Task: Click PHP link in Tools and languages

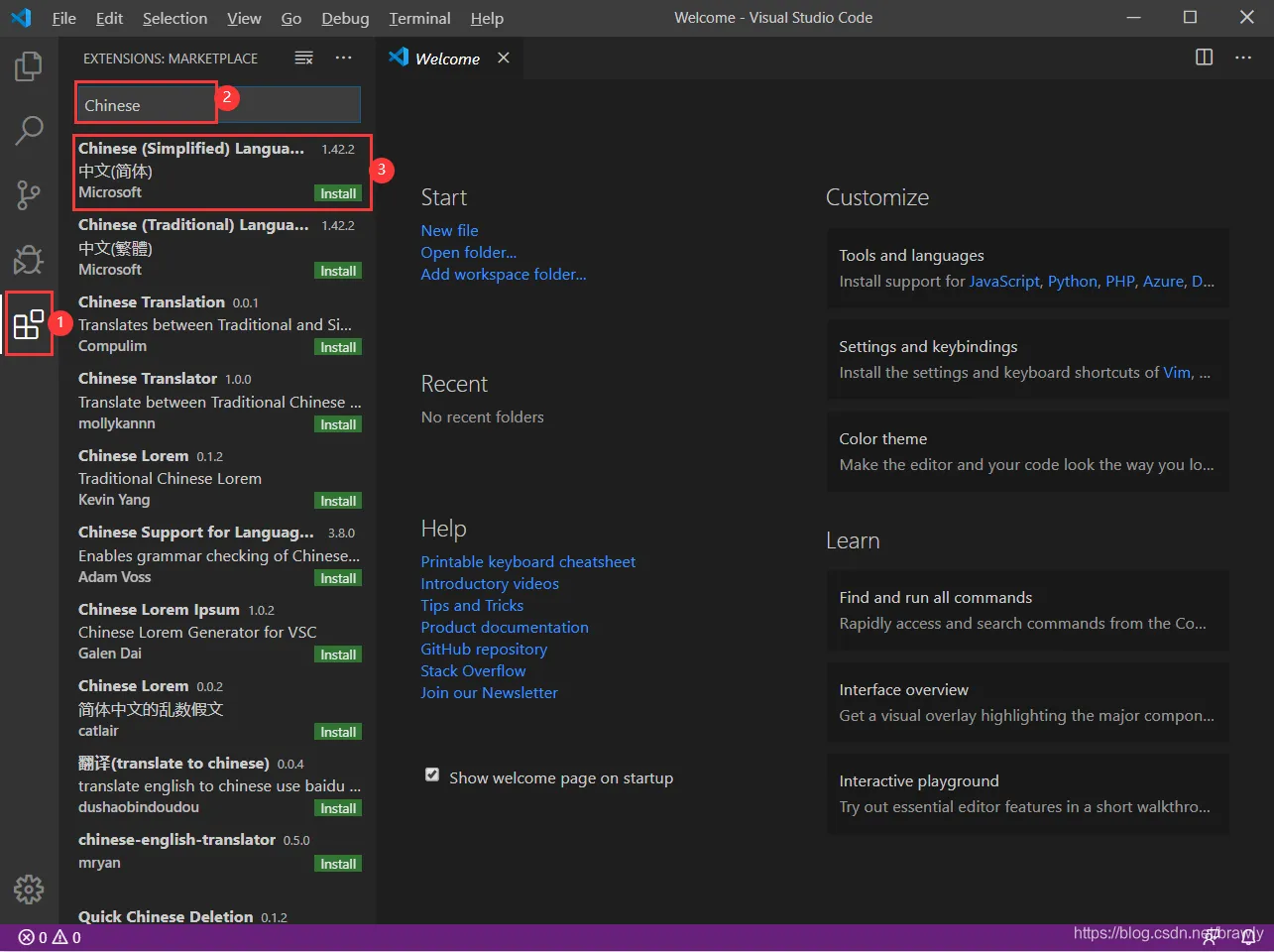Action: pyautogui.click(x=1120, y=281)
